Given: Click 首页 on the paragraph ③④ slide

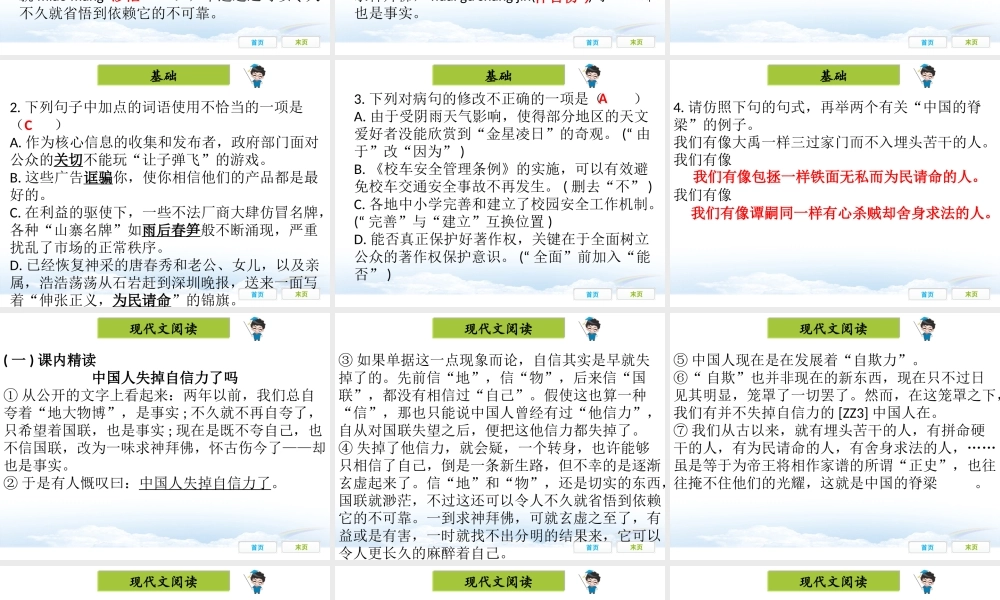Looking at the screenshot, I should tap(592, 547).
